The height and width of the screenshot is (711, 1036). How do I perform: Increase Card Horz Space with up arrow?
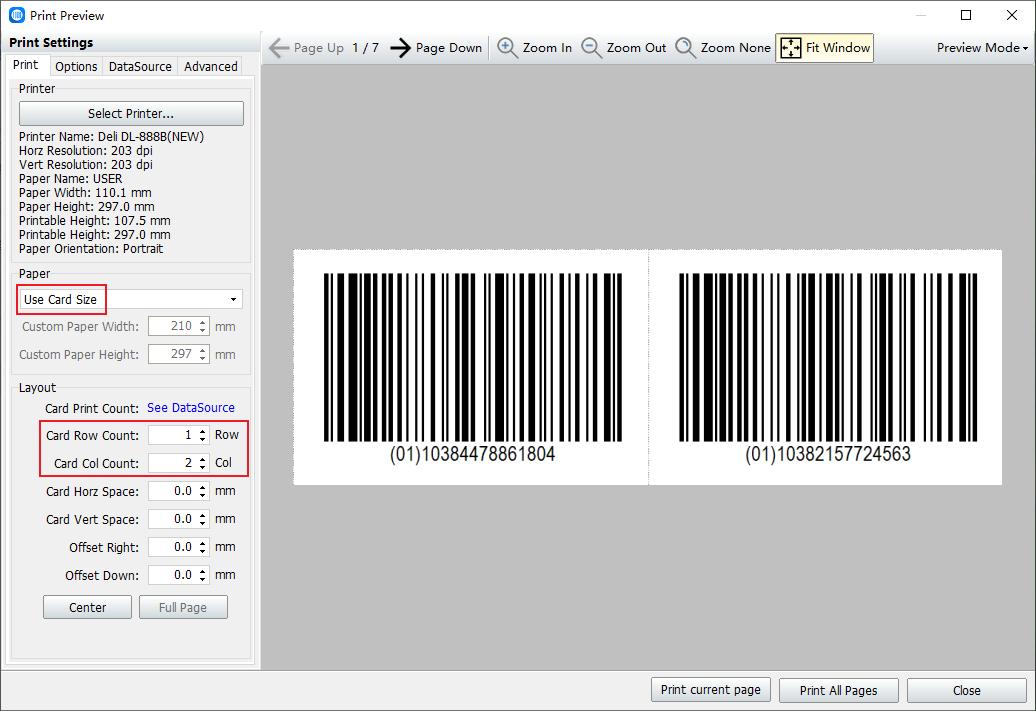click(203, 487)
